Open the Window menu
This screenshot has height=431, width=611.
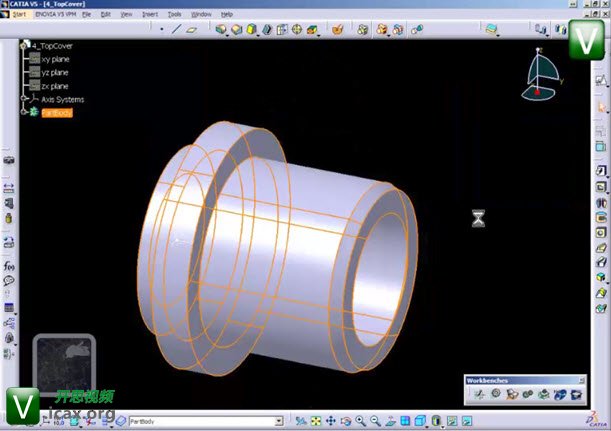[x=201, y=15]
